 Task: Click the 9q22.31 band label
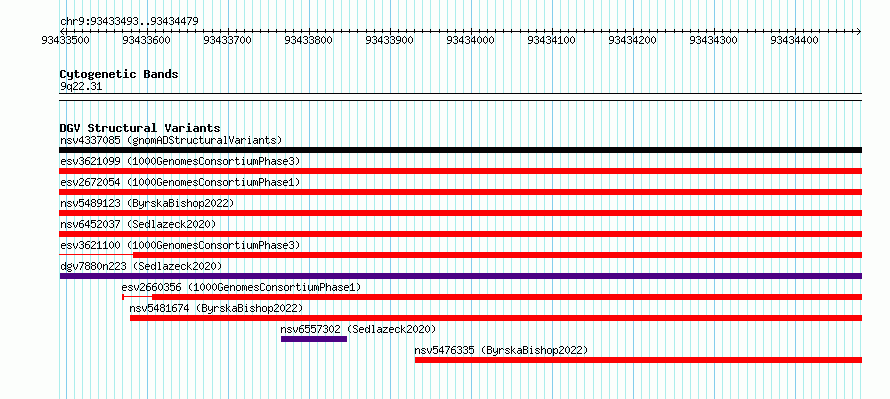[x=81, y=86]
